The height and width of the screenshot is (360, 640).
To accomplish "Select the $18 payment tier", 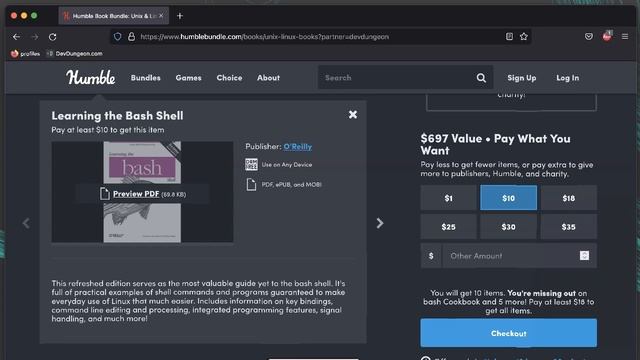I will point(569,198).
